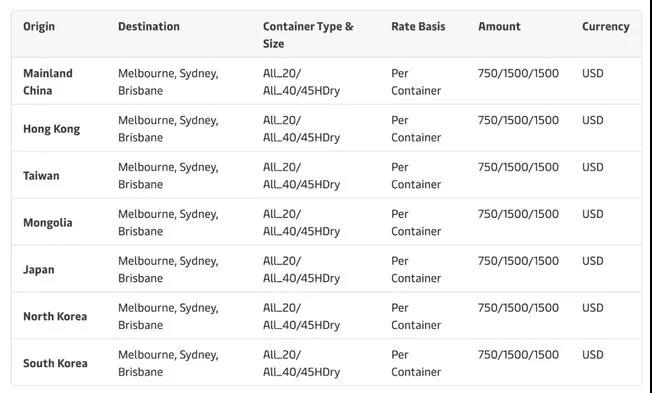This screenshot has height=393, width=652.
Task: Select the Mainland China origin cell
Action: [48, 82]
